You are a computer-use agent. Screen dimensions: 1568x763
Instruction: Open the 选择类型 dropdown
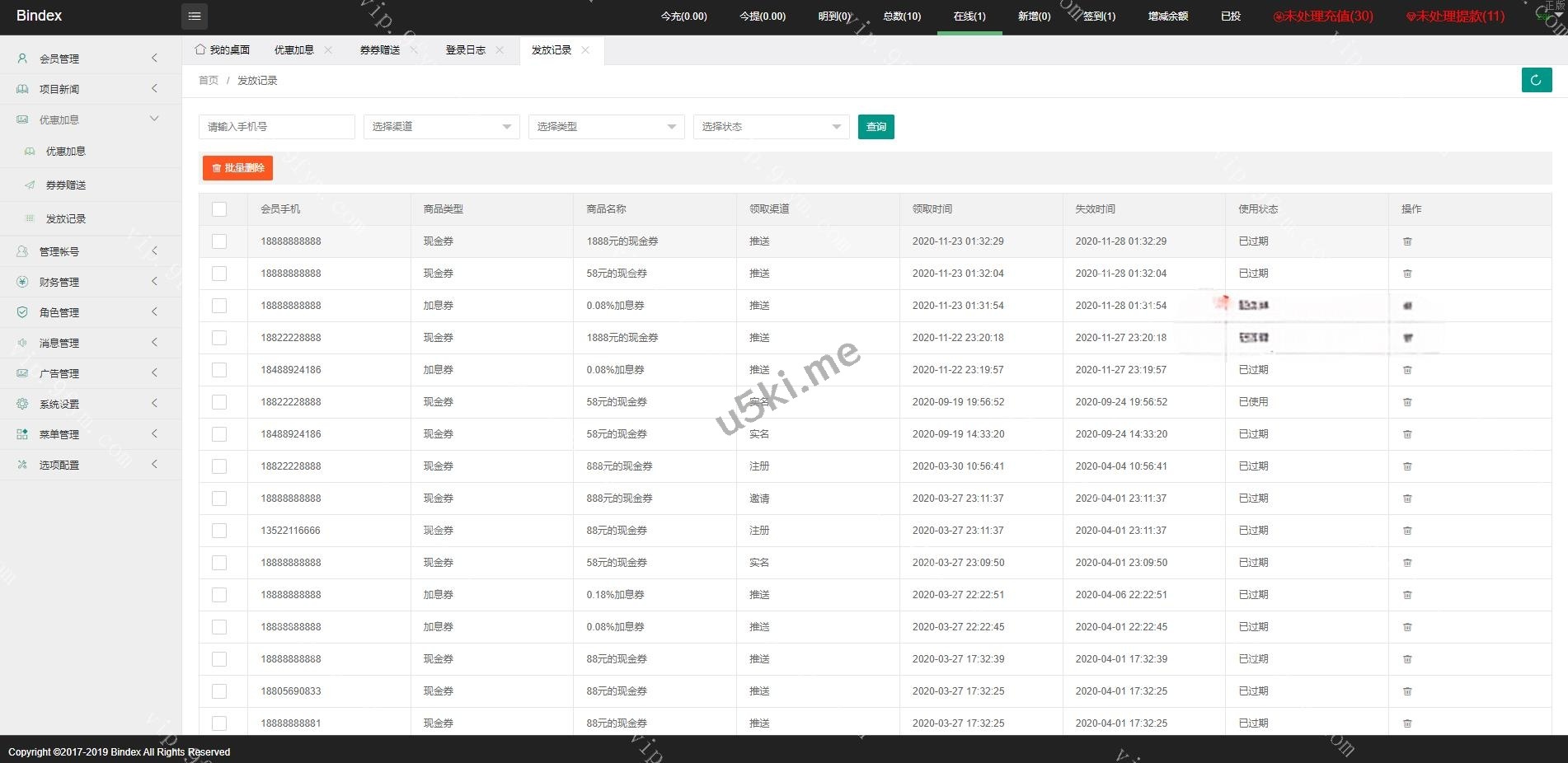click(x=606, y=127)
